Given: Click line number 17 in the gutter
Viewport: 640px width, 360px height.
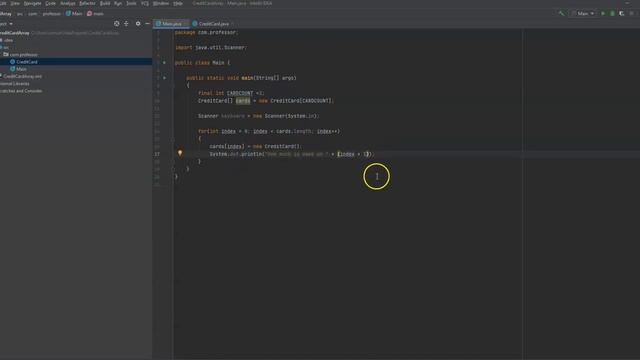Looking at the screenshot, I should pyautogui.click(x=157, y=154).
